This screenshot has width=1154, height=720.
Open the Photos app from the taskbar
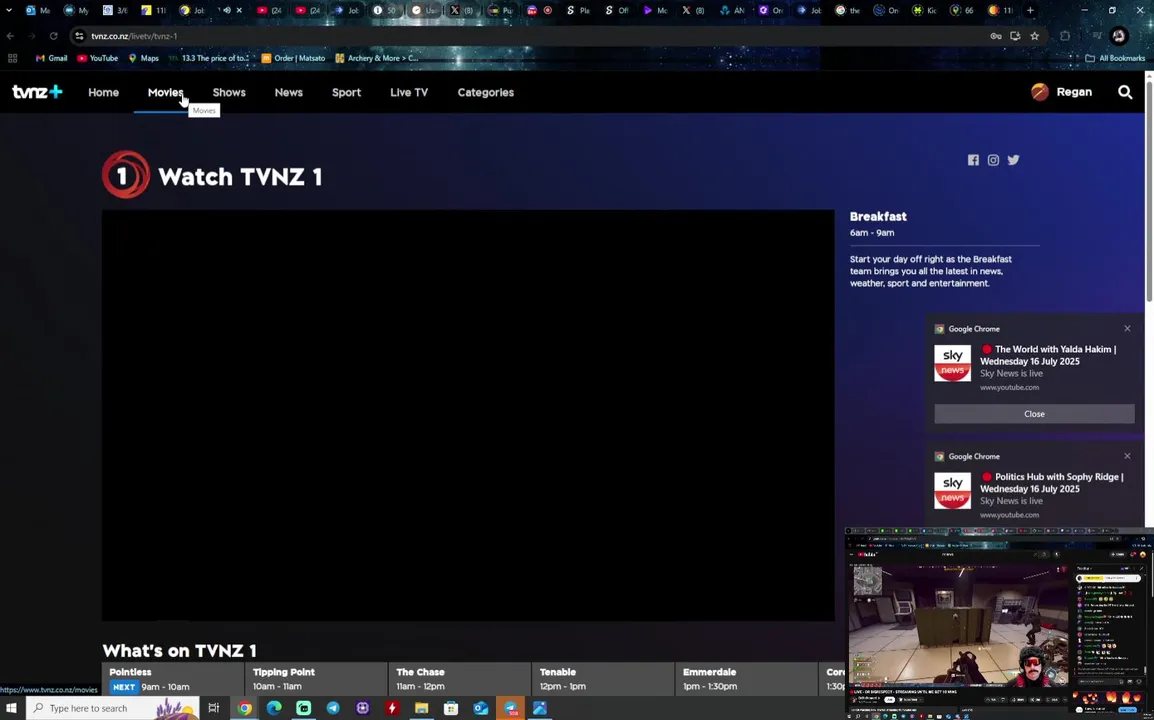(539, 708)
